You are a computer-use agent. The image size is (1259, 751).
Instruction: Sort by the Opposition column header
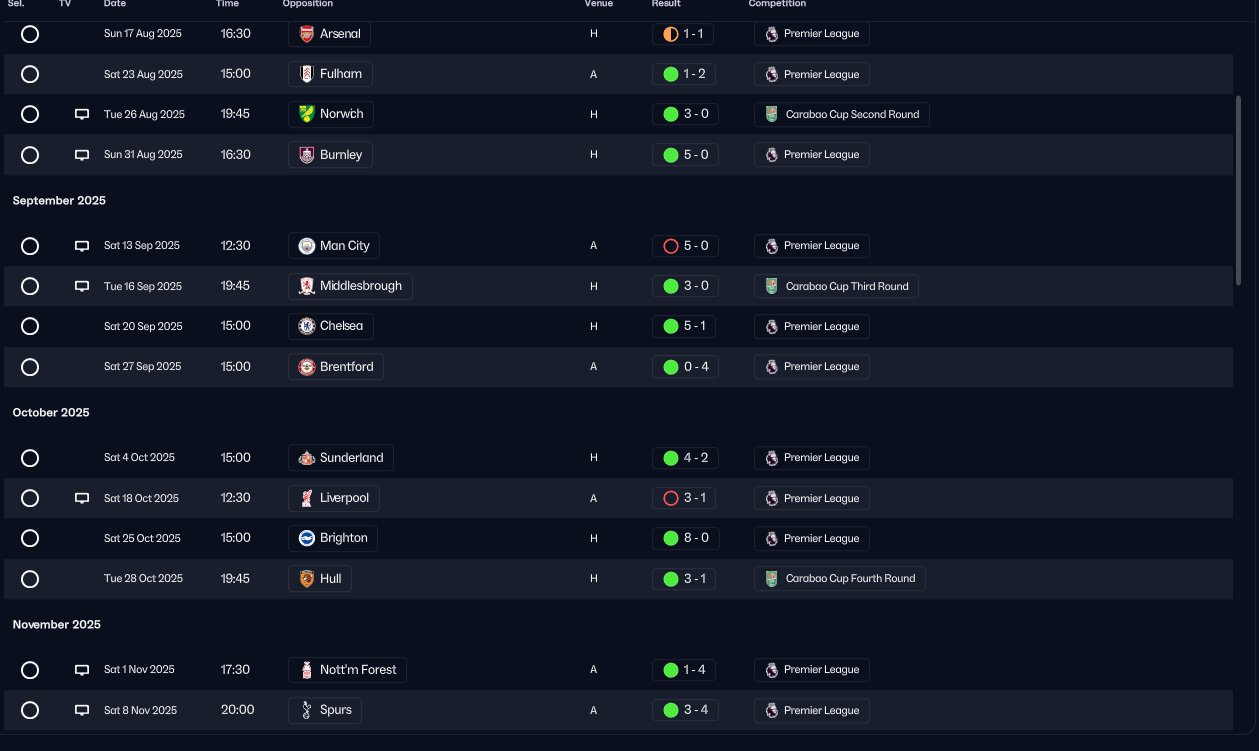click(x=308, y=4)
